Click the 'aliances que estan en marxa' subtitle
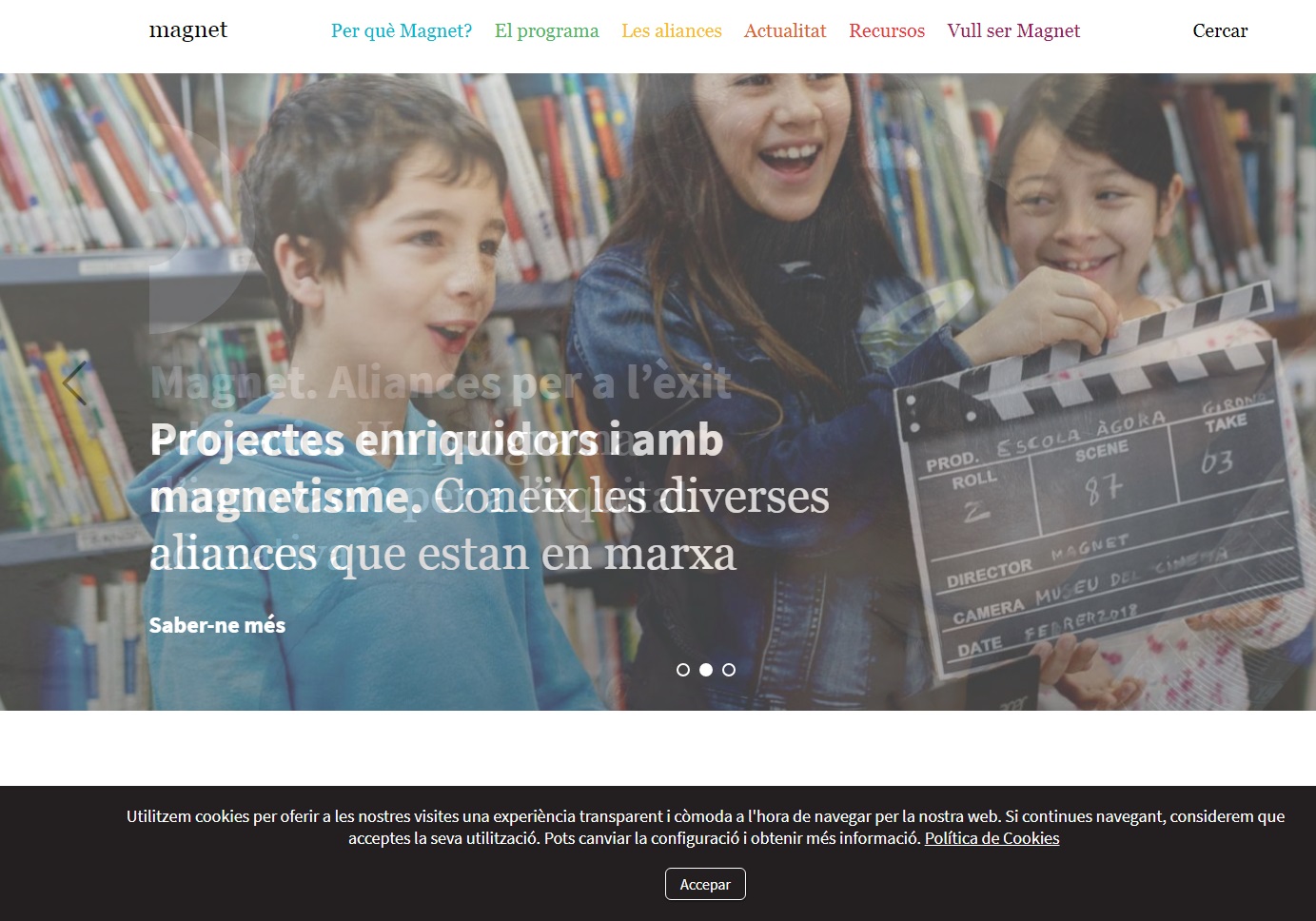Image resolution: width=1316 pixels, height=921 pixels. pos(442,554)
